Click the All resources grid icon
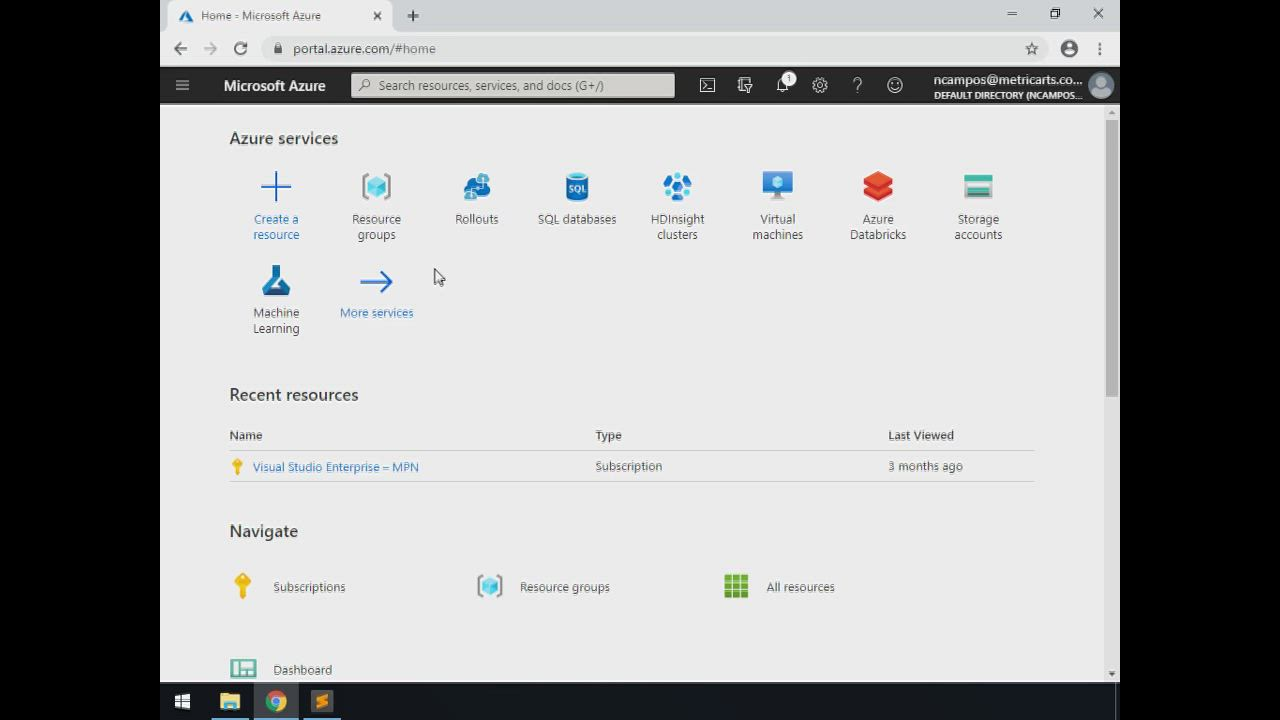Screen dimensions: 1280x720 point(736,586)
